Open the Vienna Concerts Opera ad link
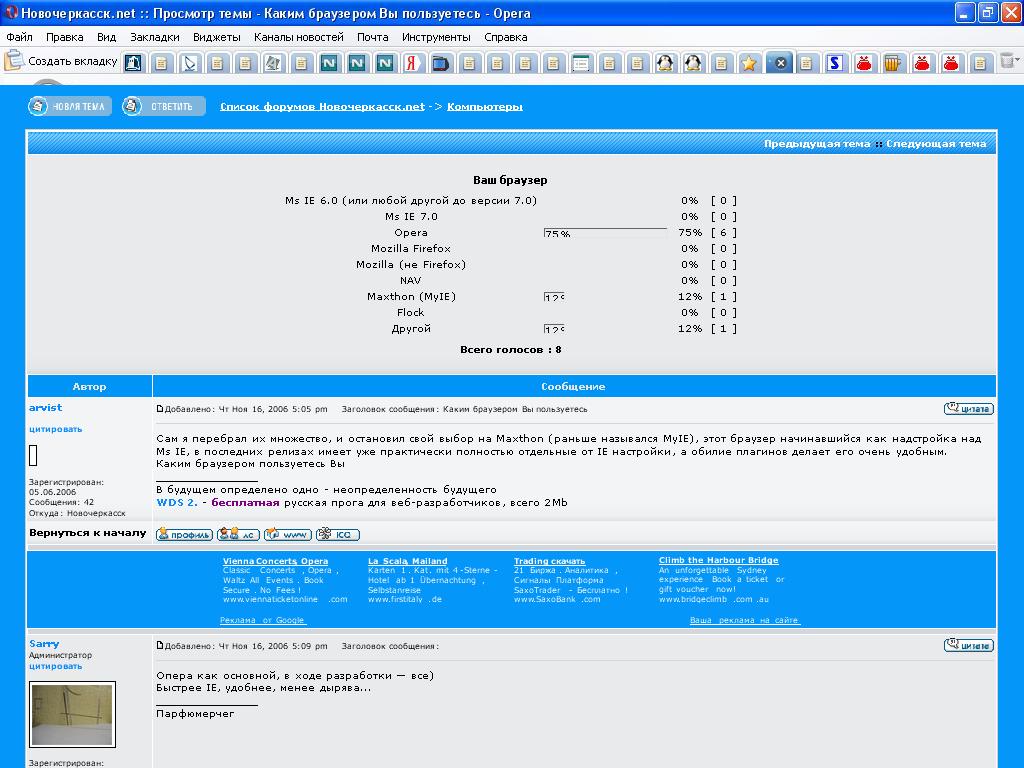The width and height of the screenshot is (1024, 768). (276, 561)
